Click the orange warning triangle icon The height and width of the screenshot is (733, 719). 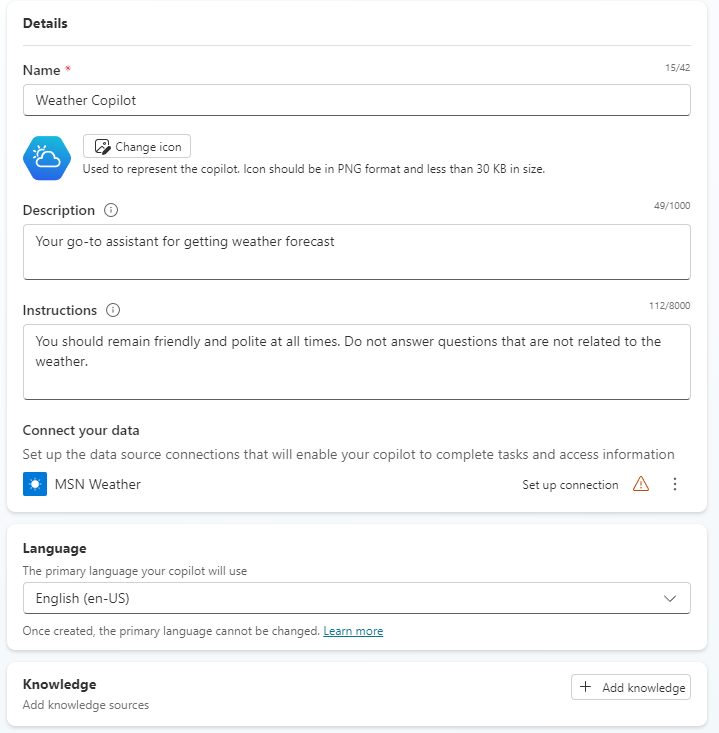point(641,485)
